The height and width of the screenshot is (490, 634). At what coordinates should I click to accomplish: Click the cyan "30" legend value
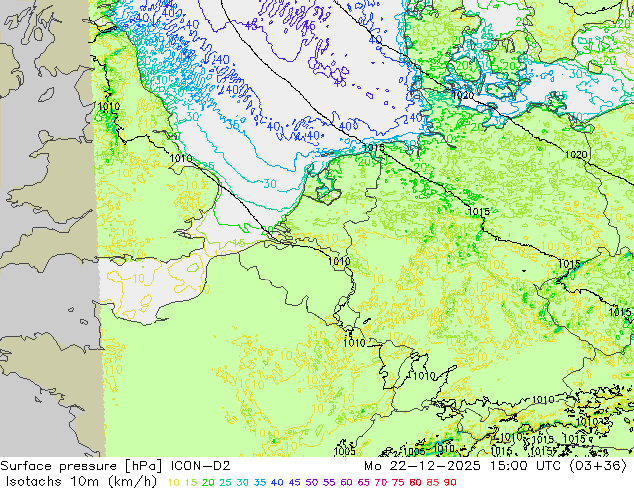[x=242, y=482]
